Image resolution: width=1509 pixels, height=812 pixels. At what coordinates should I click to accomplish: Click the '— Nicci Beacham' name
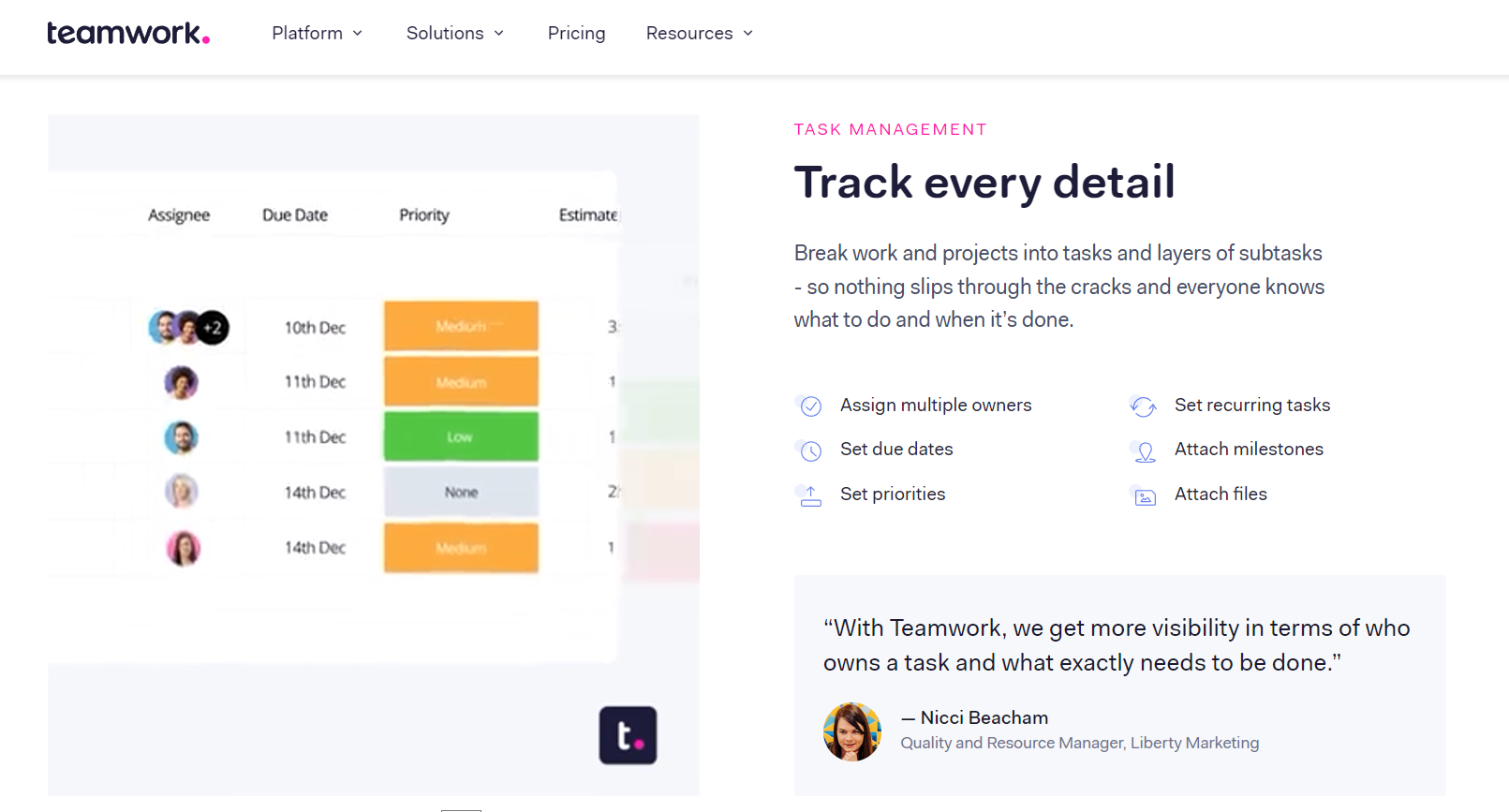click(974, 717)
